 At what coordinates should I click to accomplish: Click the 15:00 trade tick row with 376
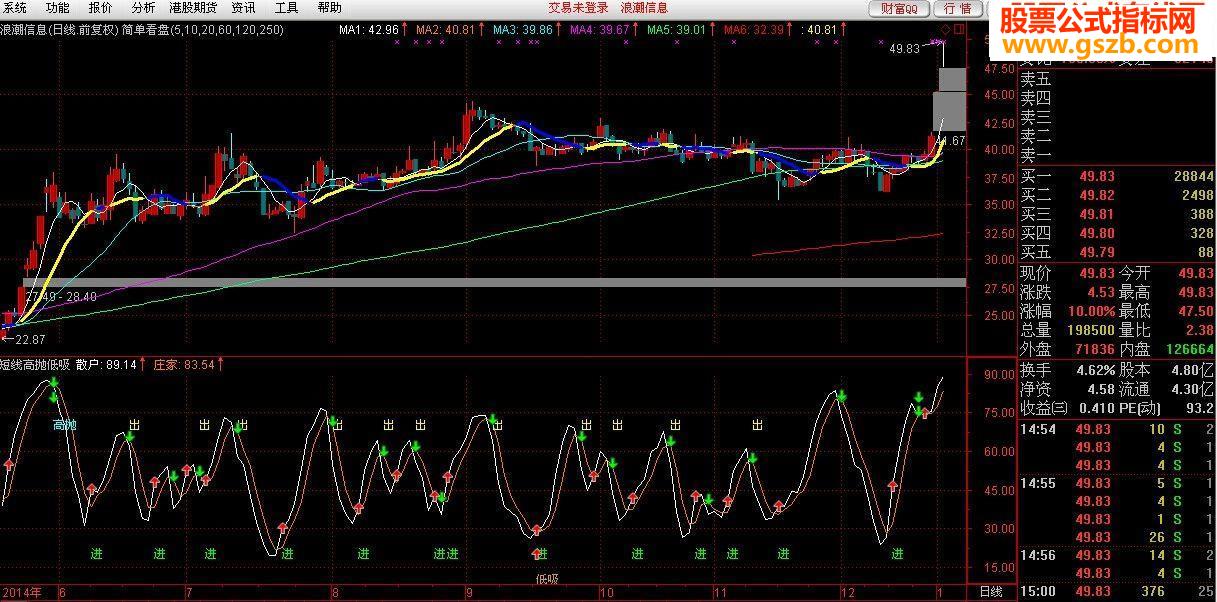tap(1116, 592)
